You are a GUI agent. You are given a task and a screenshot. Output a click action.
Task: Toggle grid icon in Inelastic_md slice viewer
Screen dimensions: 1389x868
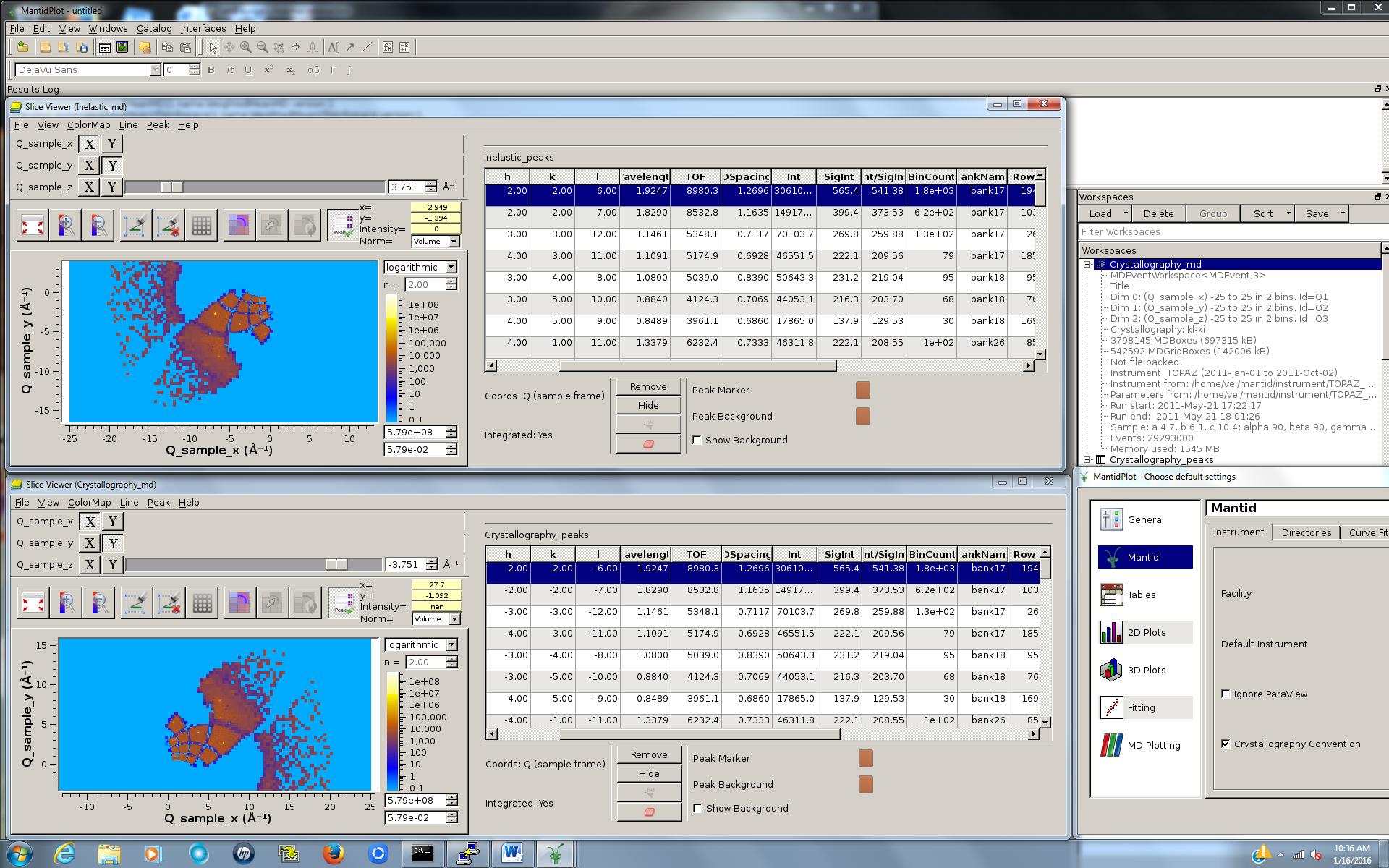(x=202, y=225)
